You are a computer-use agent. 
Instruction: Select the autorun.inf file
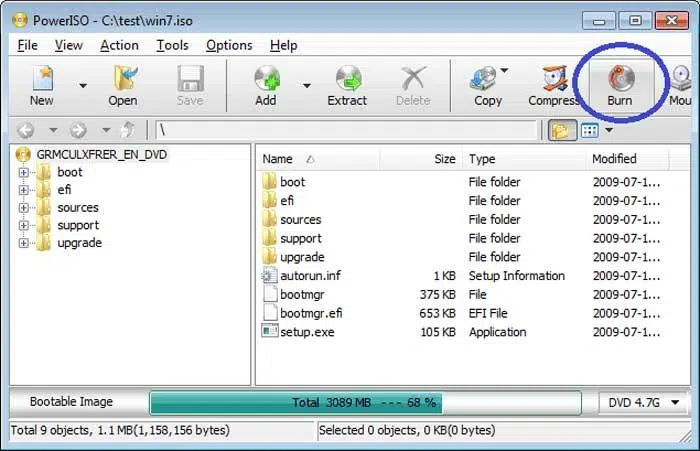310,276
